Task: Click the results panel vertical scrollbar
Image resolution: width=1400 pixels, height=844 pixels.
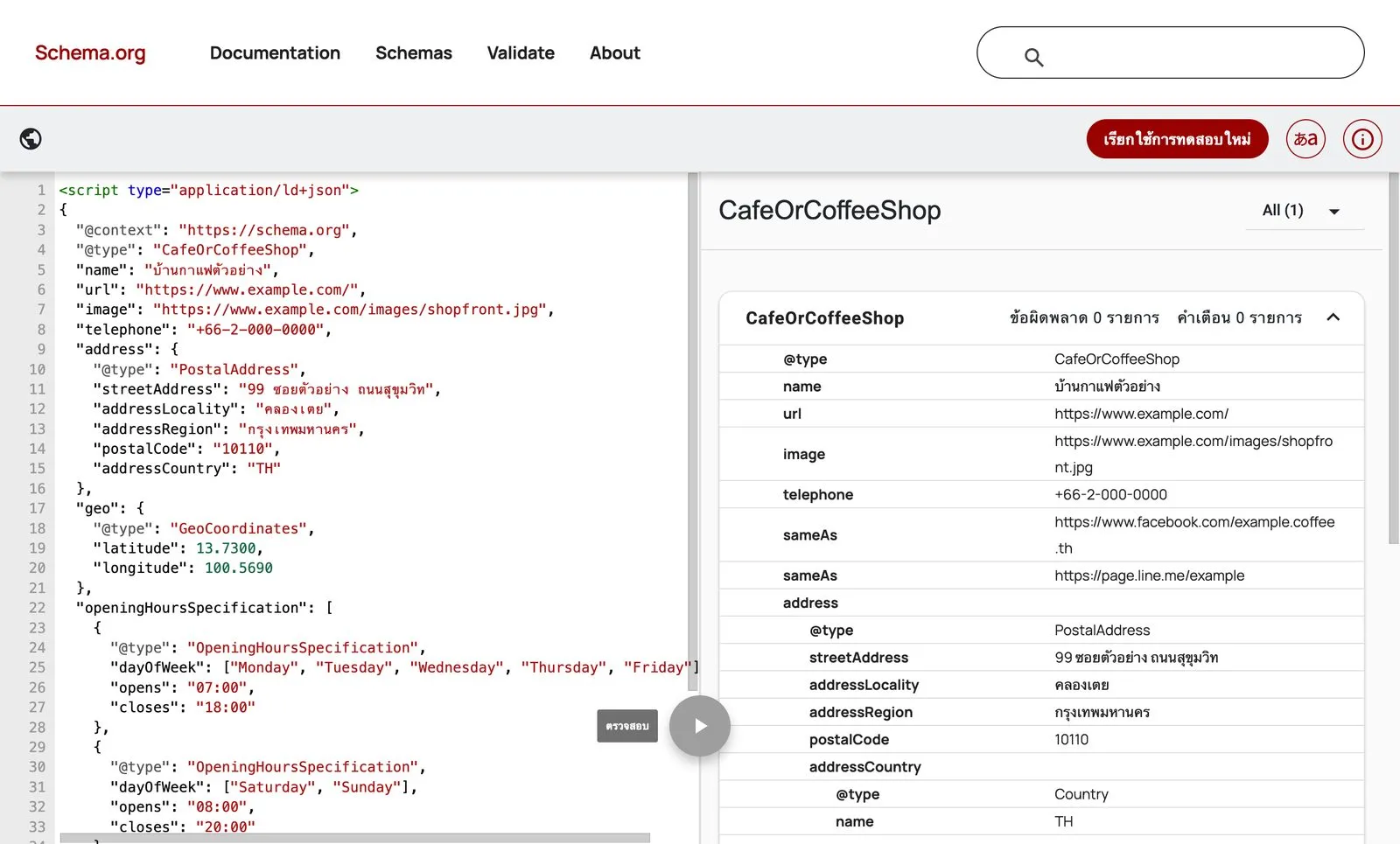Action: (x=1394, y=359)
